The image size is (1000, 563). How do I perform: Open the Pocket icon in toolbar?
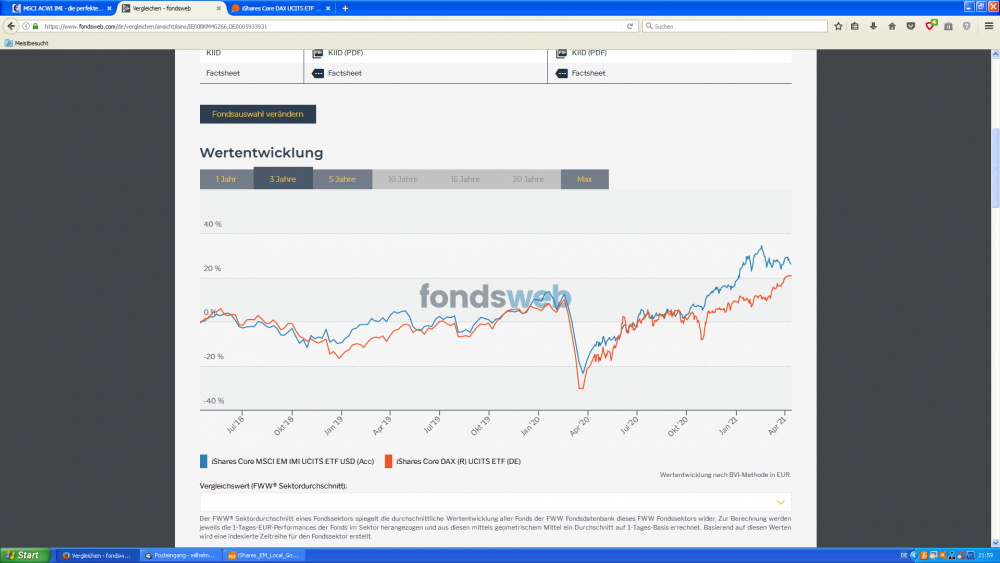click(x=911, y=26)
